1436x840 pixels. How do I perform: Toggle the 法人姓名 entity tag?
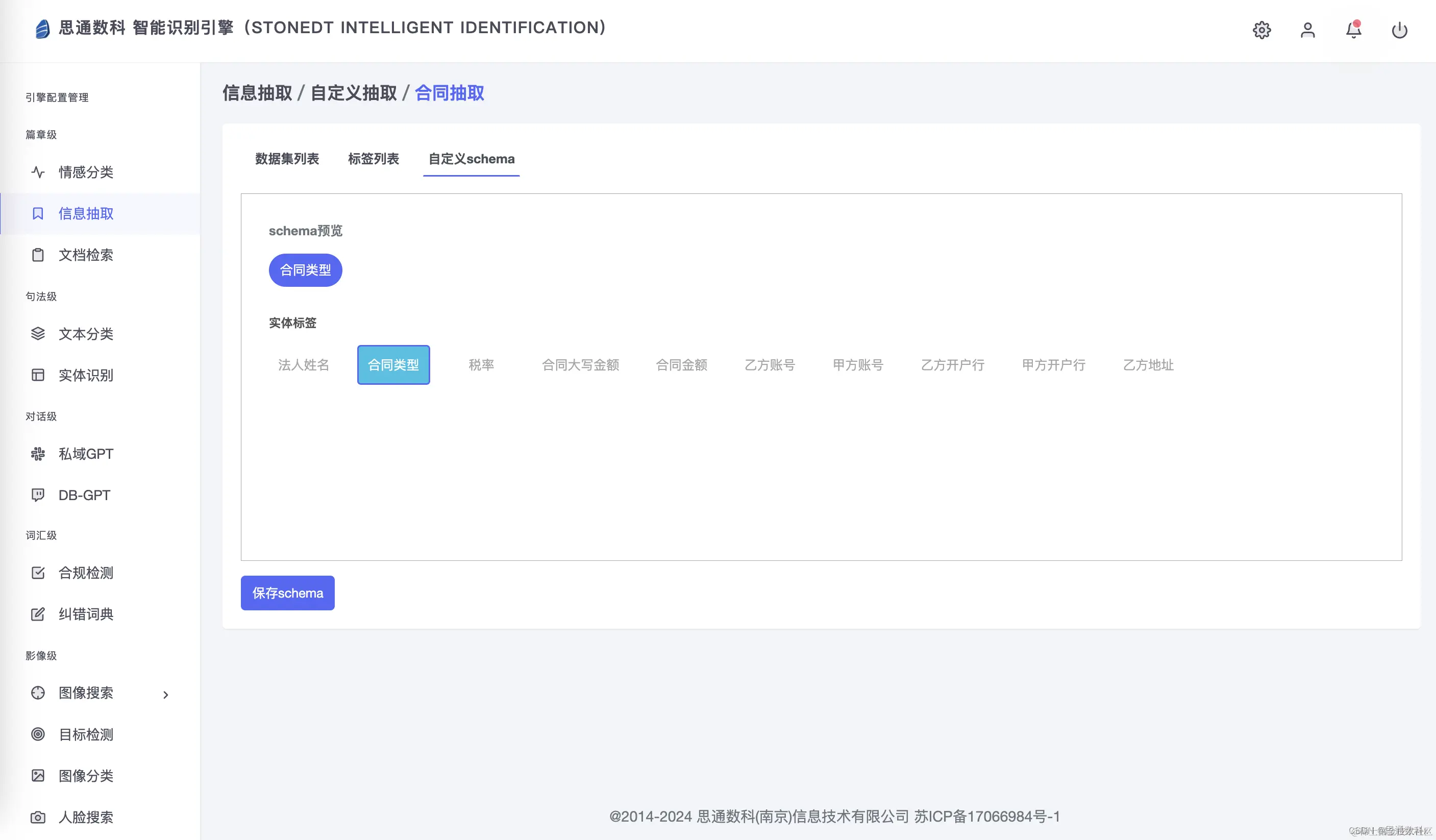tap(304, 365)
